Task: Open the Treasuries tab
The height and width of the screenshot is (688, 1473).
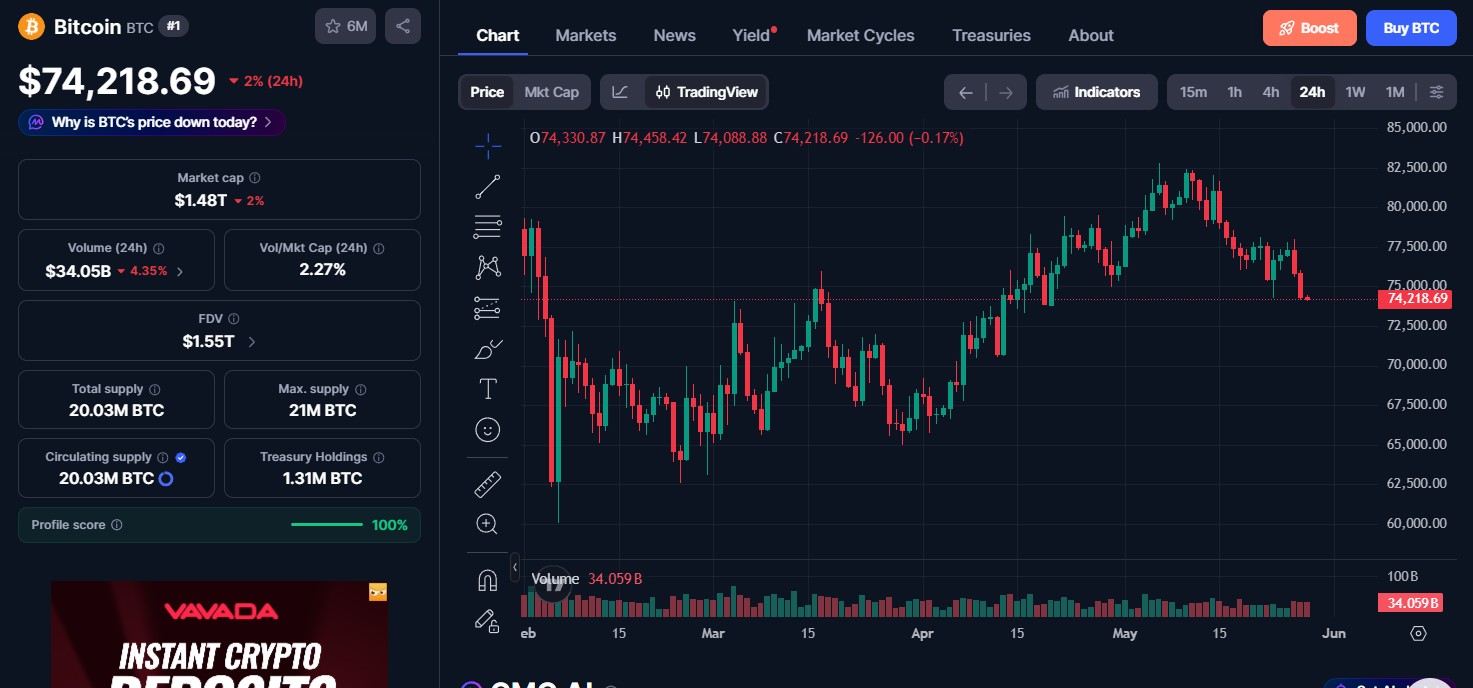Action: click(x=991, y=35)
